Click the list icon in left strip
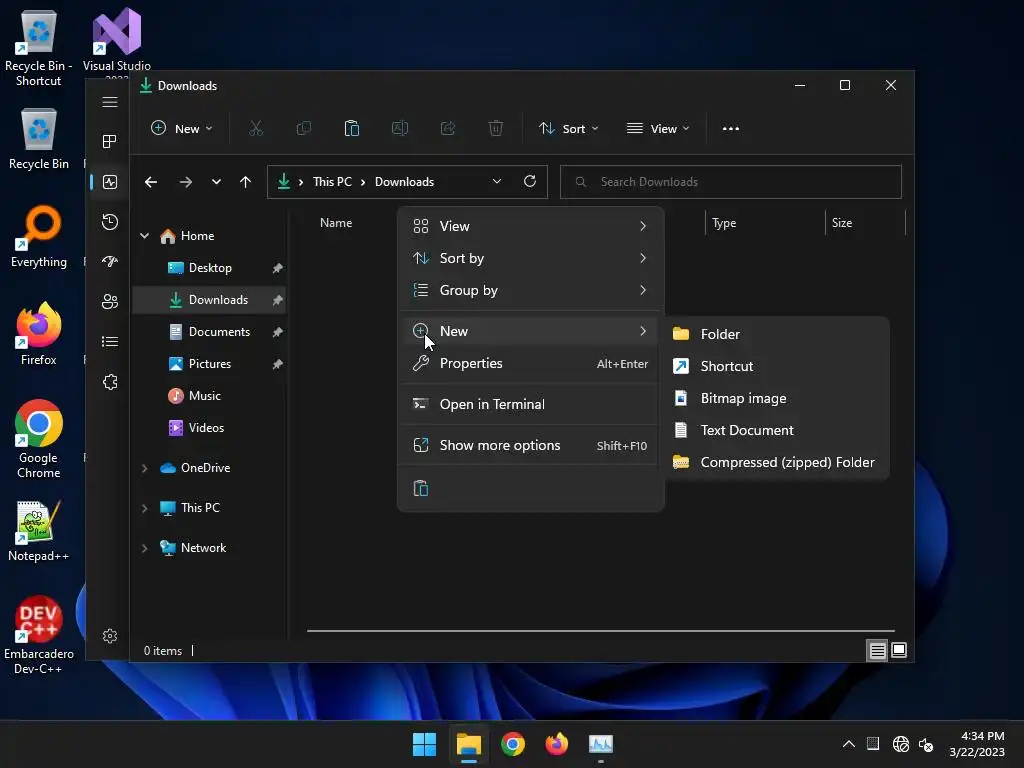The image size is (1024, 768). tap(110, 342)
